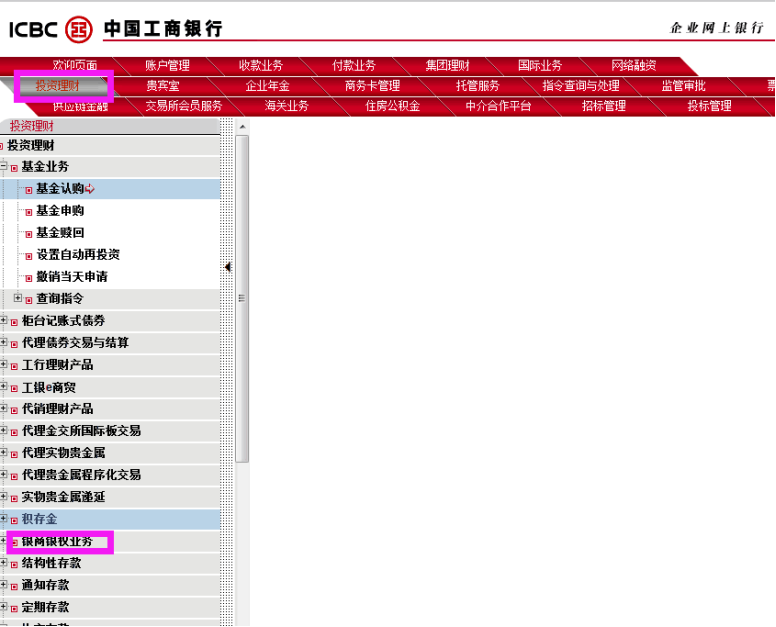Viewport: 776px width, 627px height.
Task: Expand the 代销理财产品 node
Action: tap(4, 409)
